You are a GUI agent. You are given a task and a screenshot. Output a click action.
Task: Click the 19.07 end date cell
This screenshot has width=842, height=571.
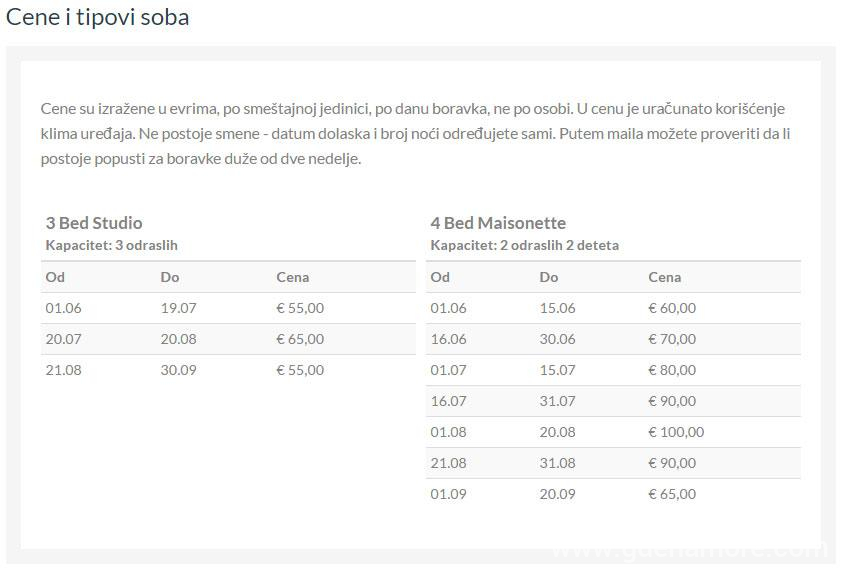pyautogui.click(x=178, y=308)
